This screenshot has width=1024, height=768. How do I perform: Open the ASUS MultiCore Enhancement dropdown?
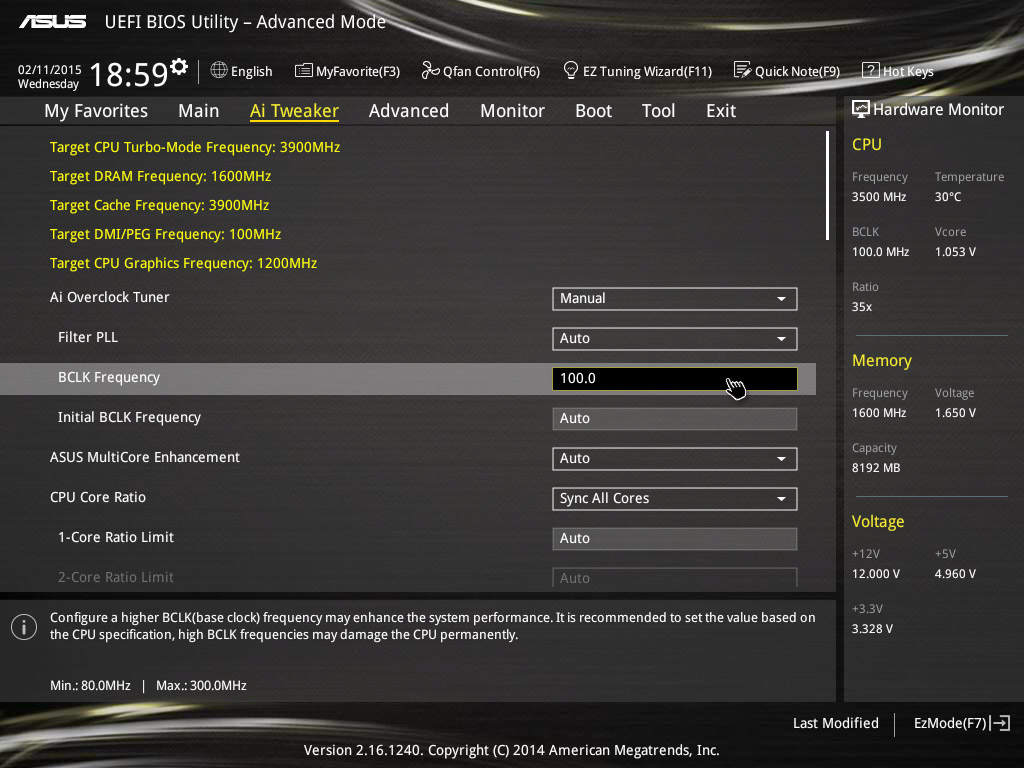coord(675,458)
